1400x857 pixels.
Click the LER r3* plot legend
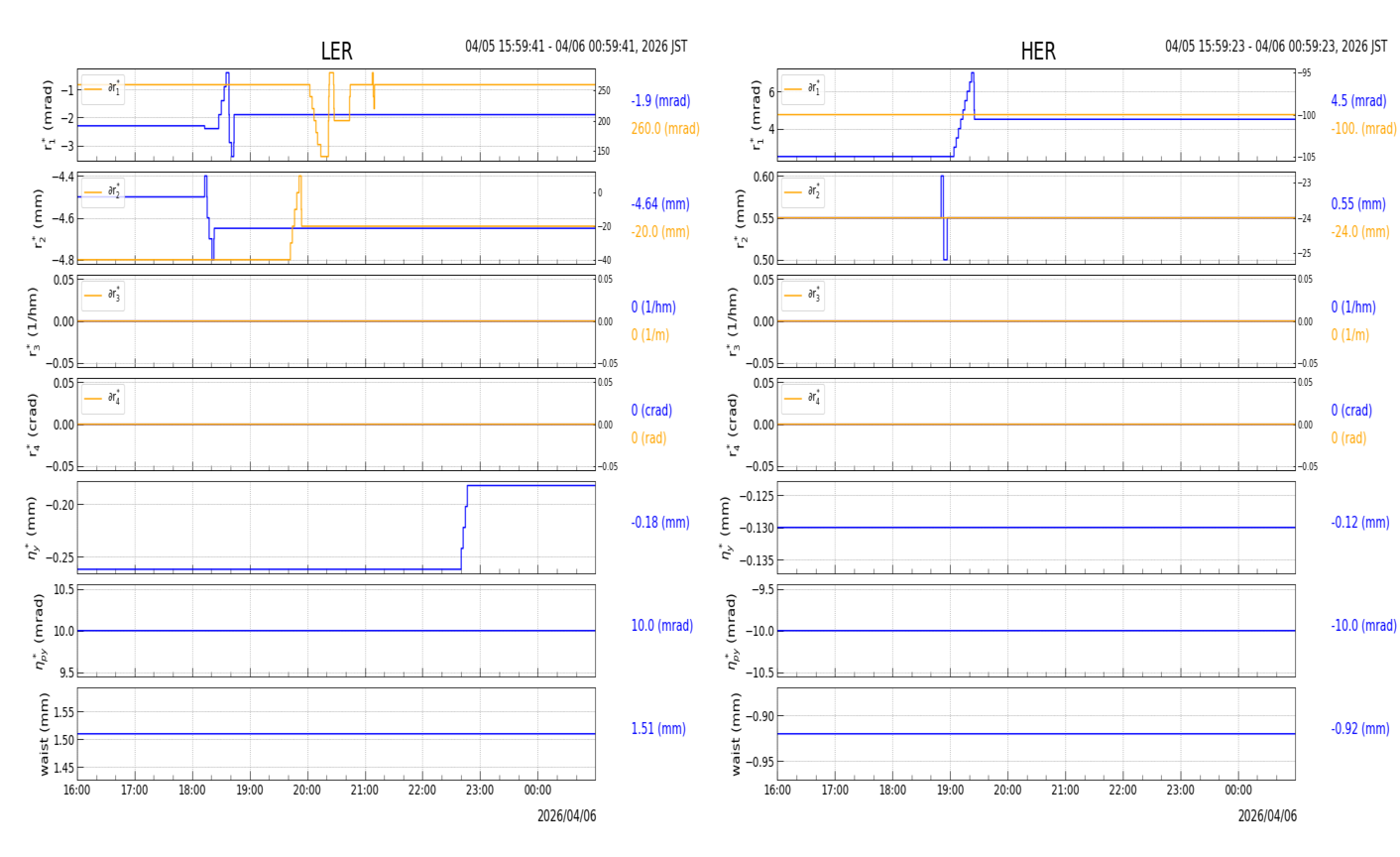point(103,296)
